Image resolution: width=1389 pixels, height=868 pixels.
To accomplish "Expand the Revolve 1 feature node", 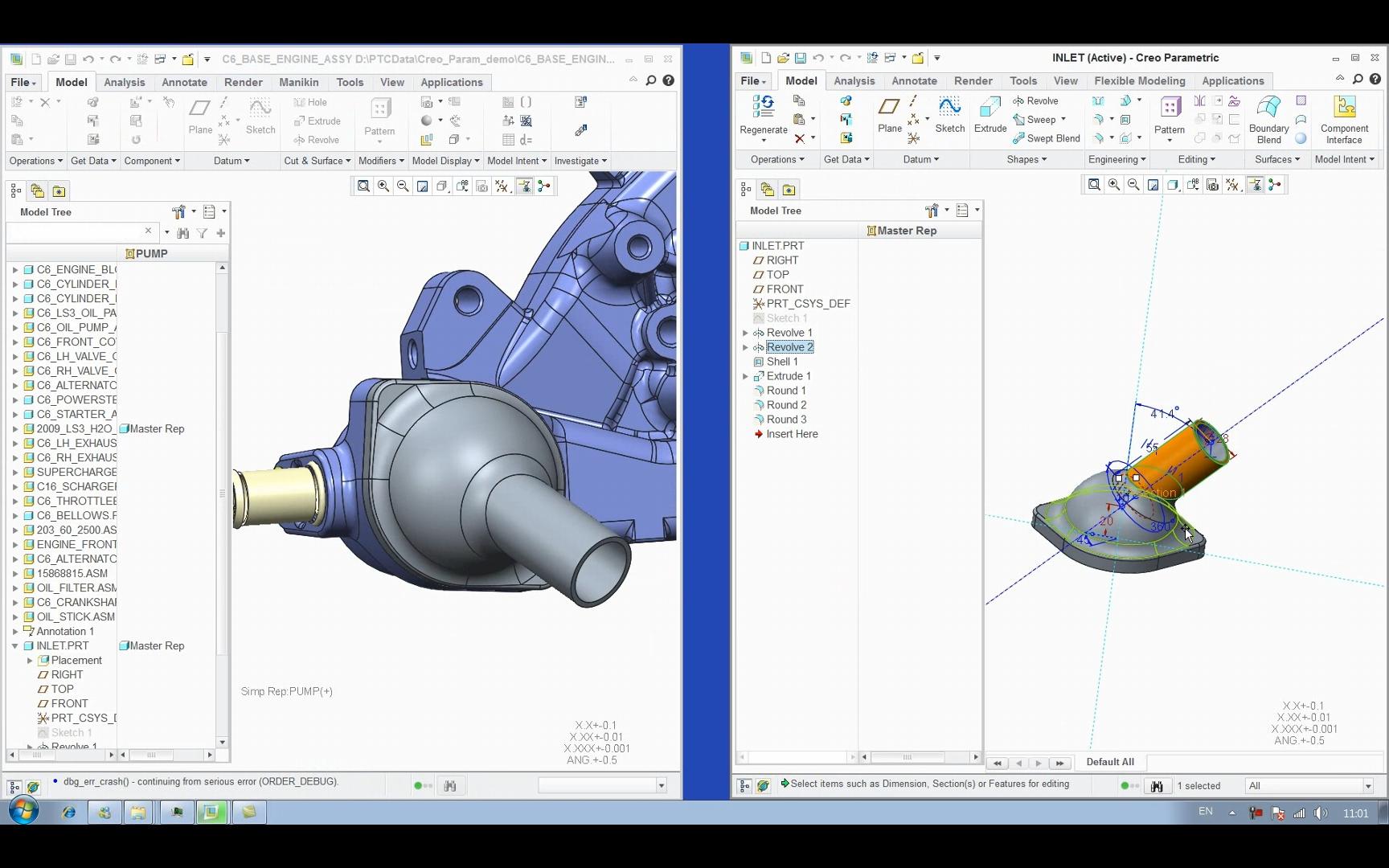I will tap(745, 333).
